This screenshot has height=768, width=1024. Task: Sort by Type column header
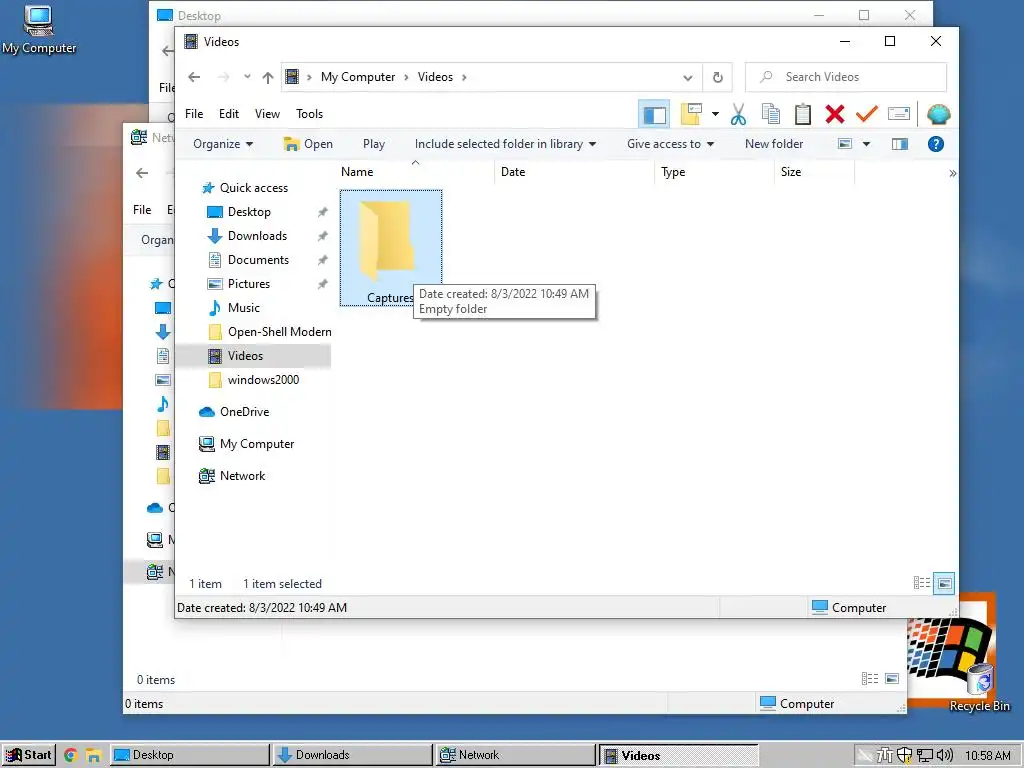point(715,172)
